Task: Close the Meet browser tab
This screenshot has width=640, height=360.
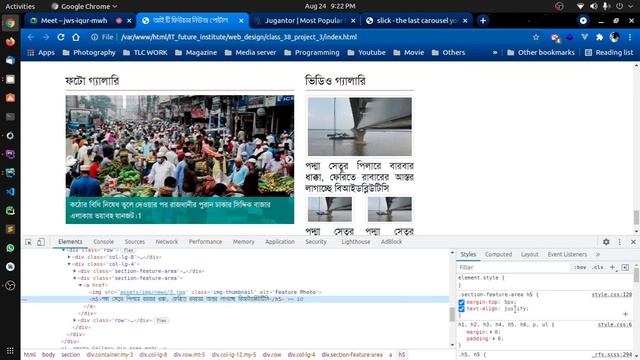Action: [129, 20]
